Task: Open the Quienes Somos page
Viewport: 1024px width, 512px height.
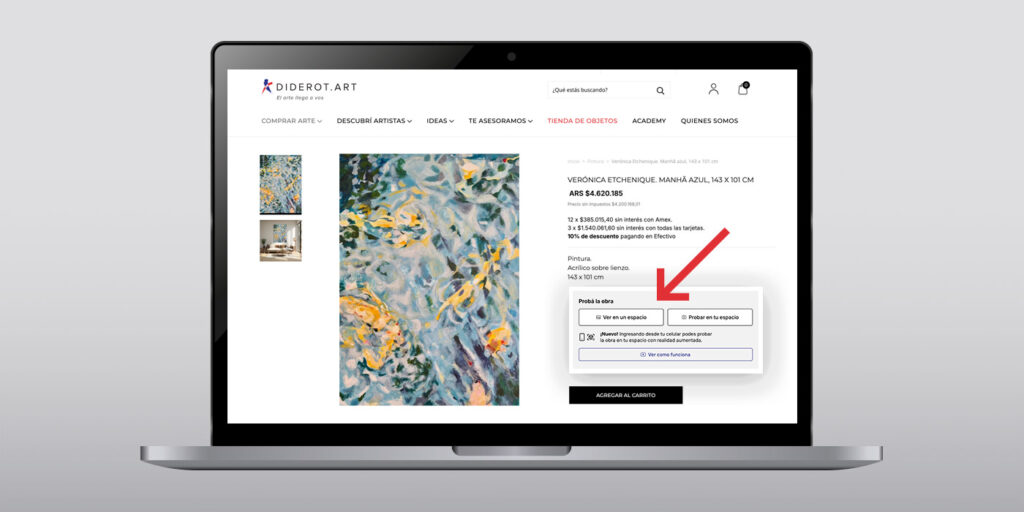Action: coord(709,121)
